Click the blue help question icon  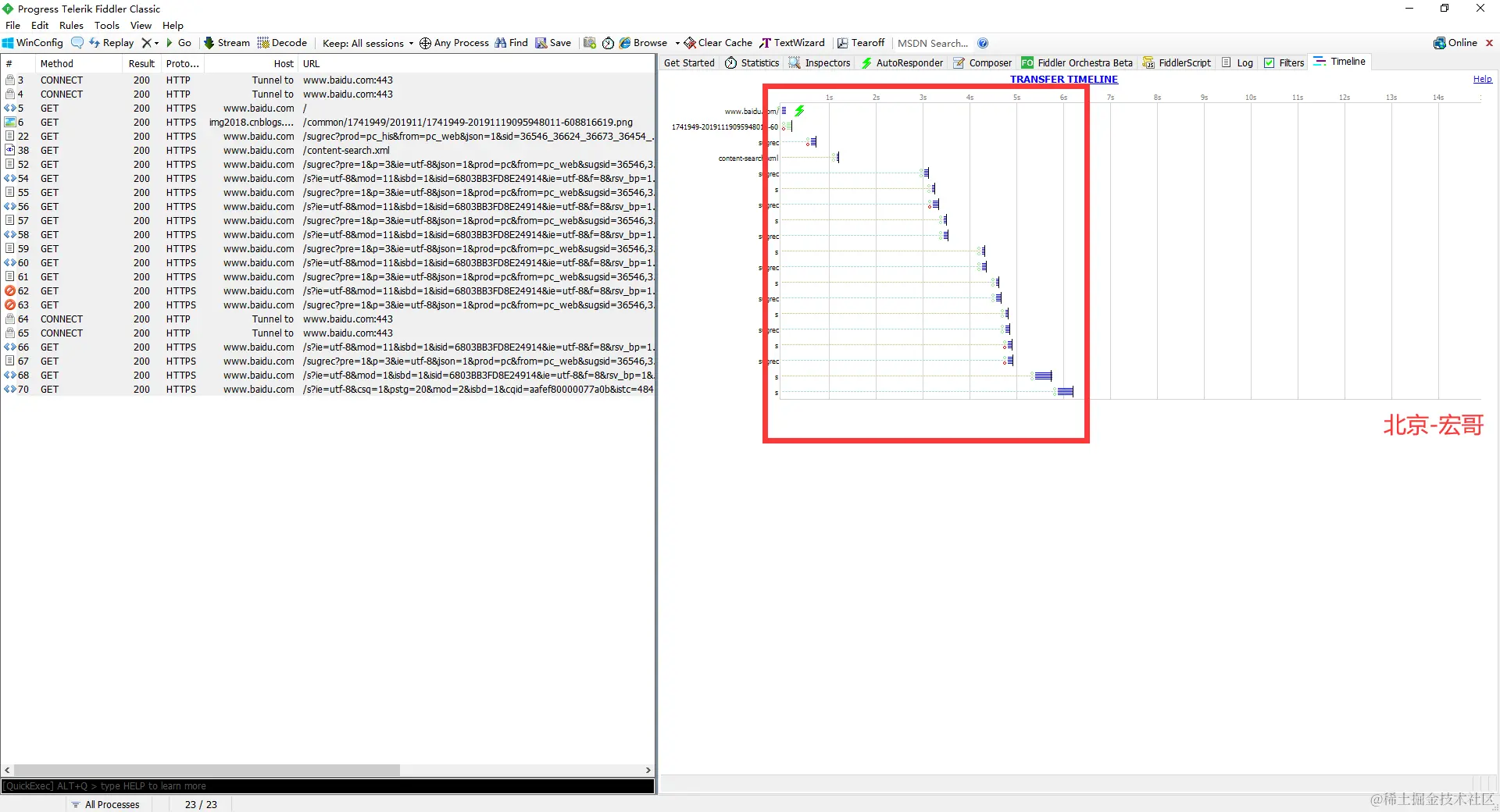[x=983, y=43]
